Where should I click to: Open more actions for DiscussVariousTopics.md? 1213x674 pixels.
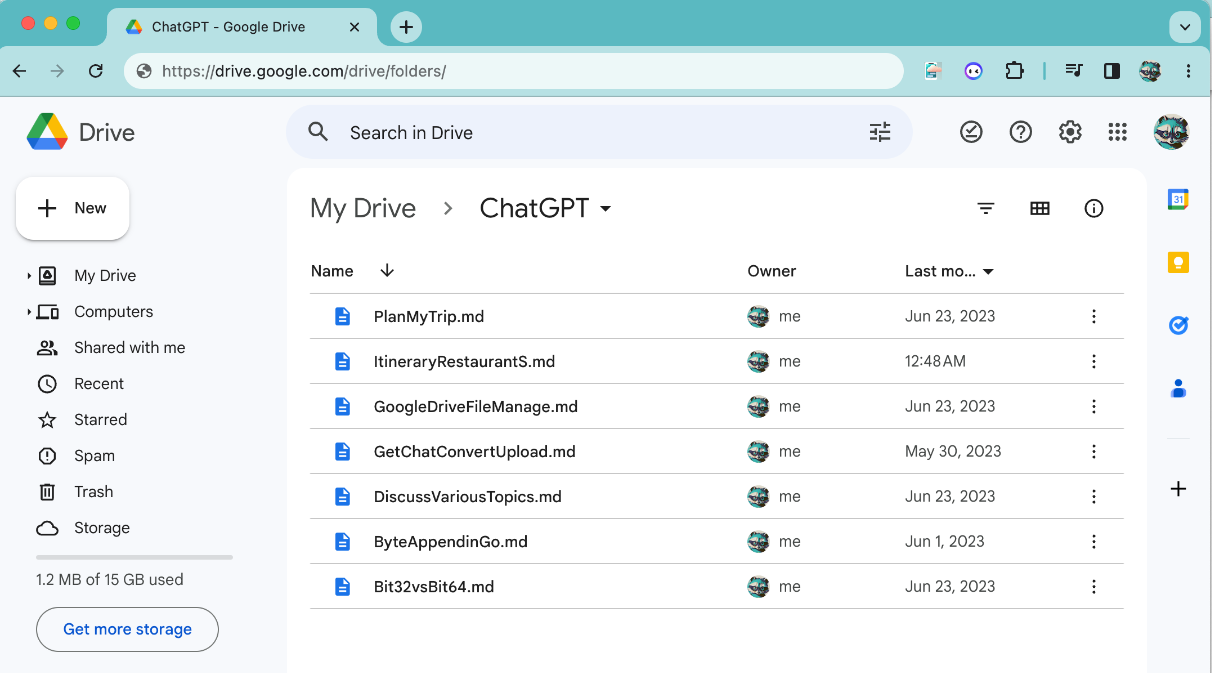[1094, 496]
